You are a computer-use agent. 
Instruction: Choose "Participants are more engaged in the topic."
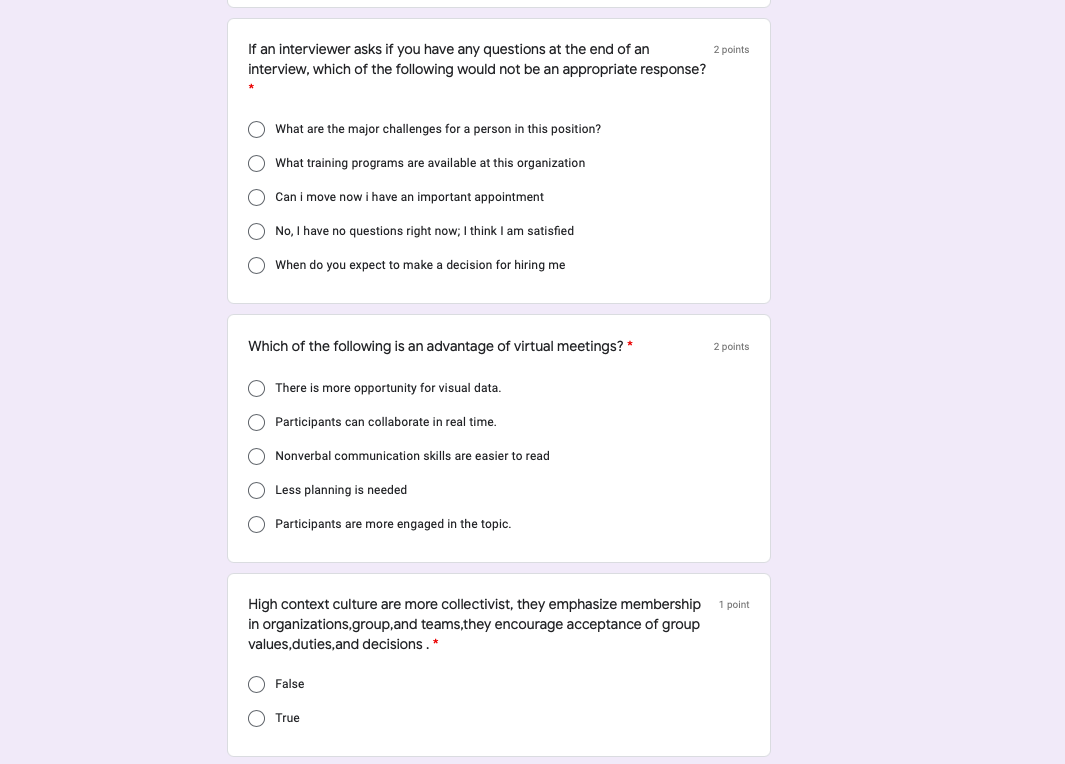pos(256,524)
